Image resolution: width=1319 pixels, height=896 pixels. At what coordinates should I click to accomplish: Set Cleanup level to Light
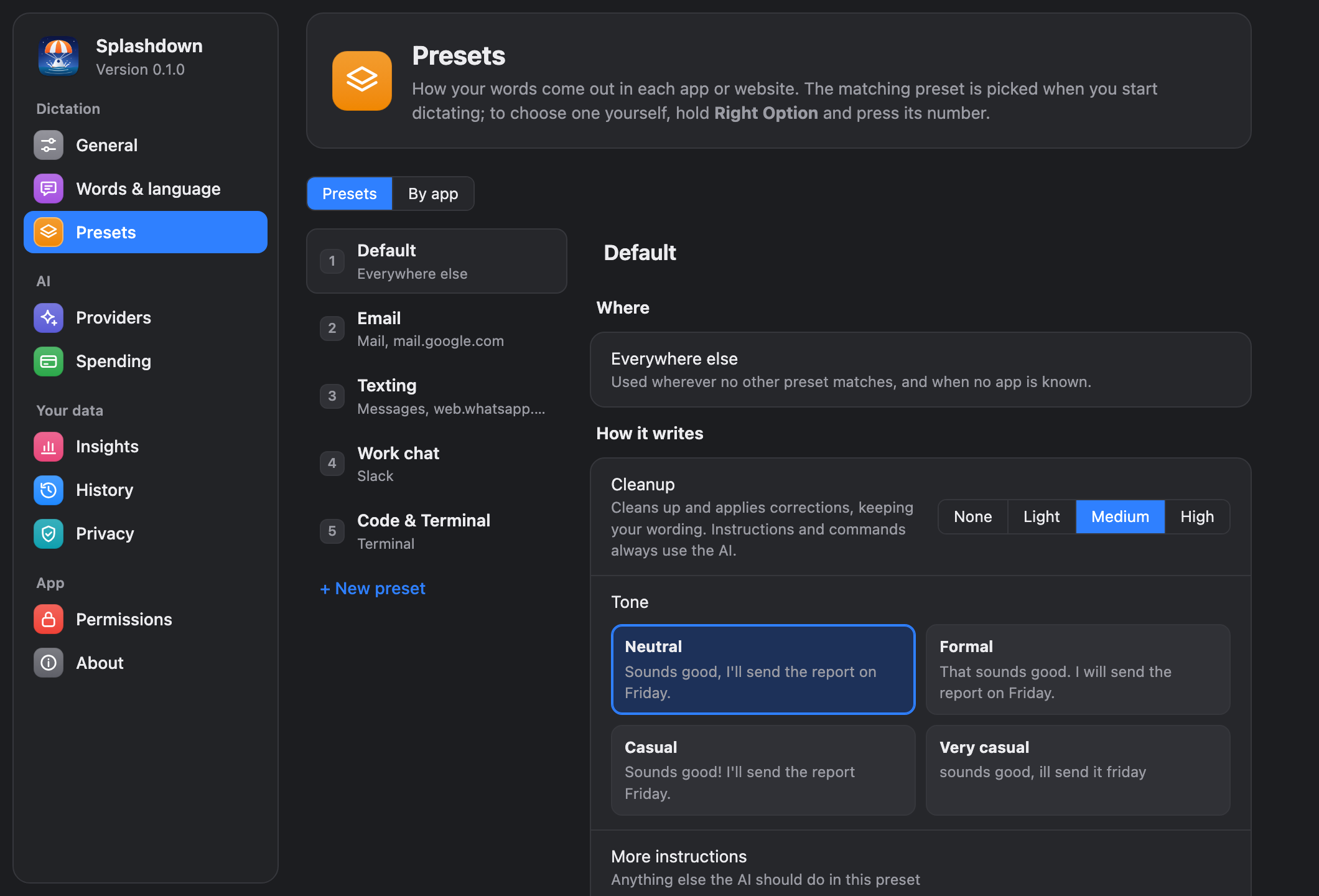click(1042, 516)
